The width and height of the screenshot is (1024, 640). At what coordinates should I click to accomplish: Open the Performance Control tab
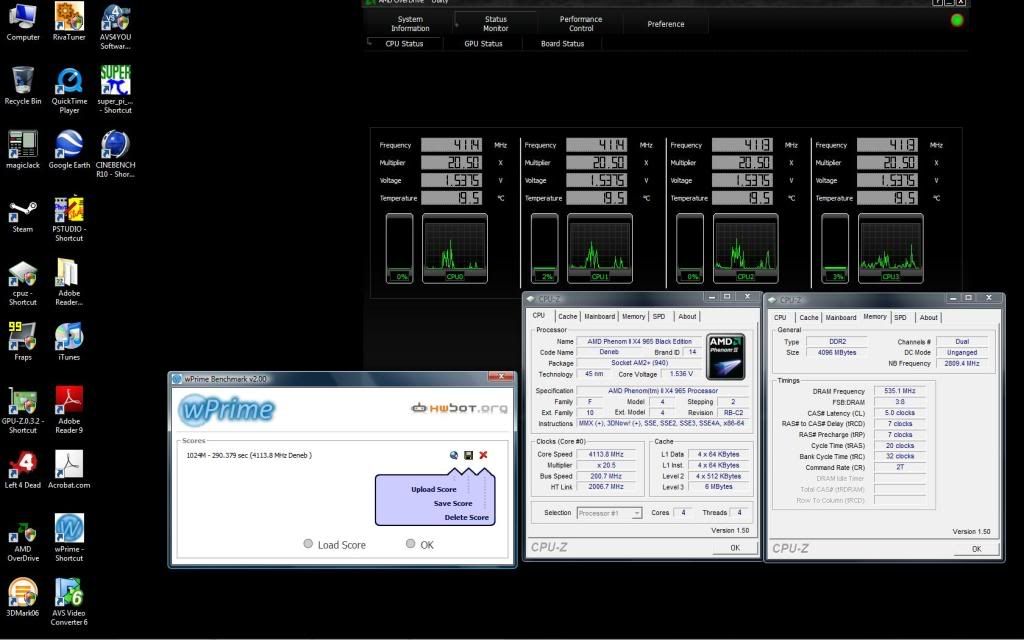coord(581,24)
